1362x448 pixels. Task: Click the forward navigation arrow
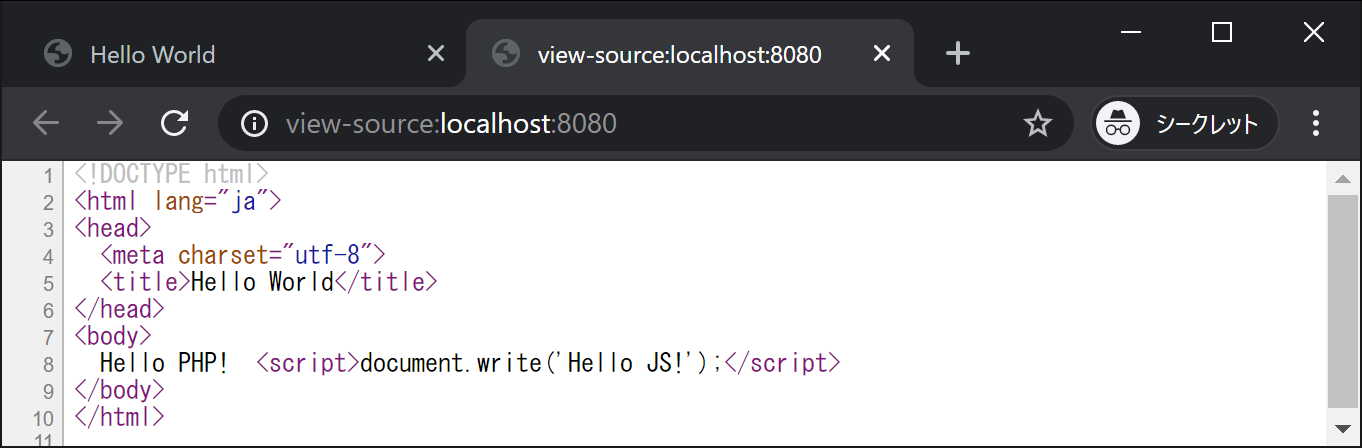(110, 123)
